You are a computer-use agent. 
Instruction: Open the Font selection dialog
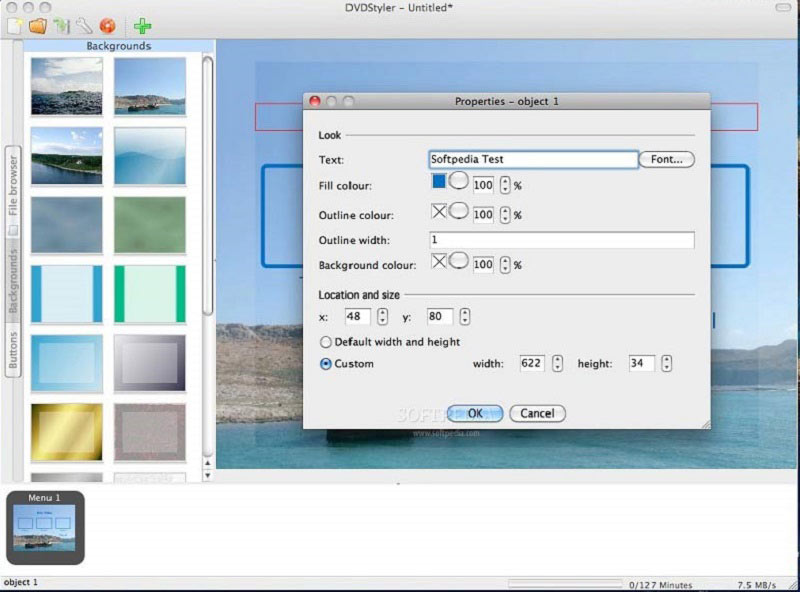(x=665, y=158)
